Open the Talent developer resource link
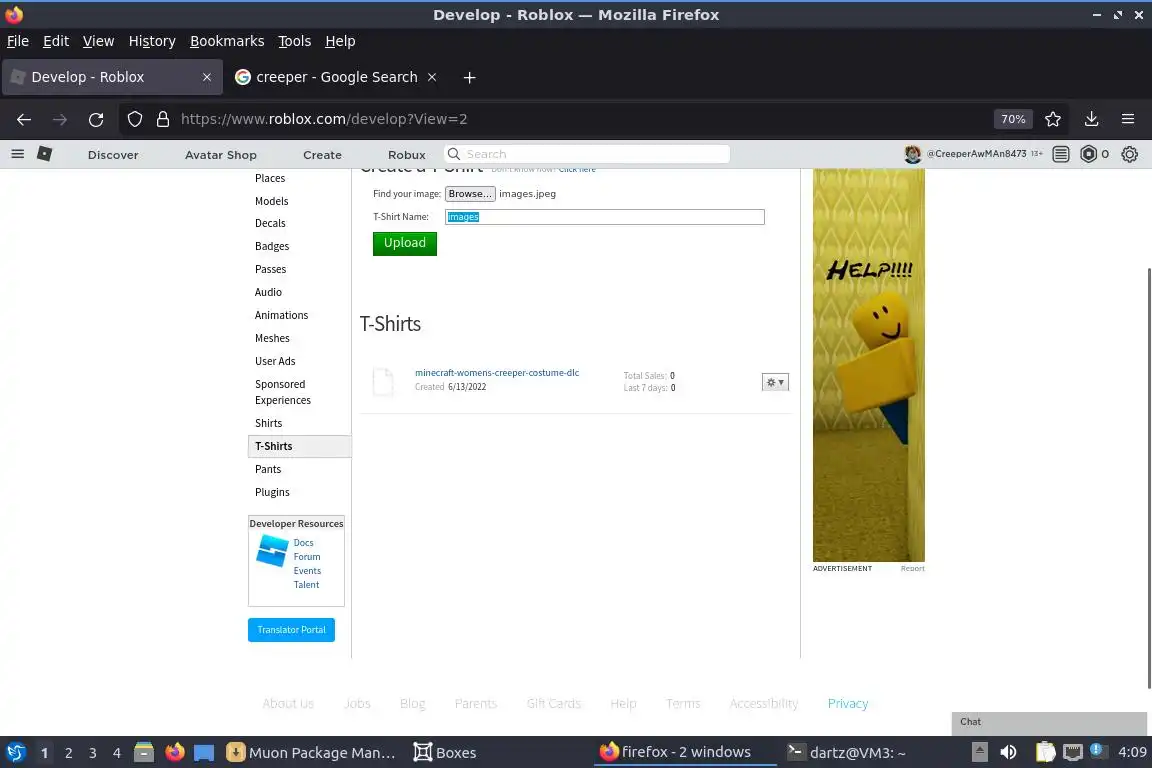Viewport: 1152px width, 768px height. (x=306, y=585)
